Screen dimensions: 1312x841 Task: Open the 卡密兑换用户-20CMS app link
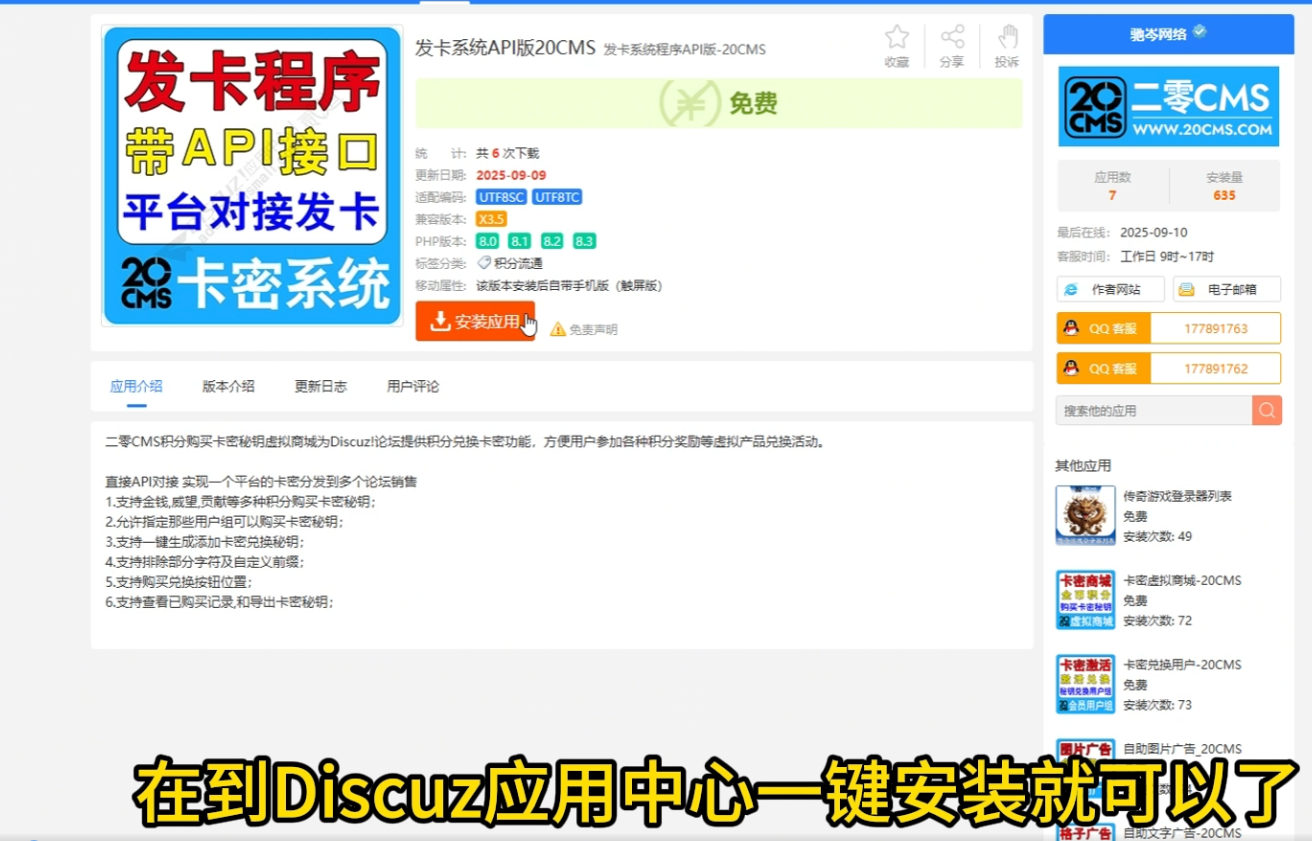pyautogui.click(x=1182, y=664)
